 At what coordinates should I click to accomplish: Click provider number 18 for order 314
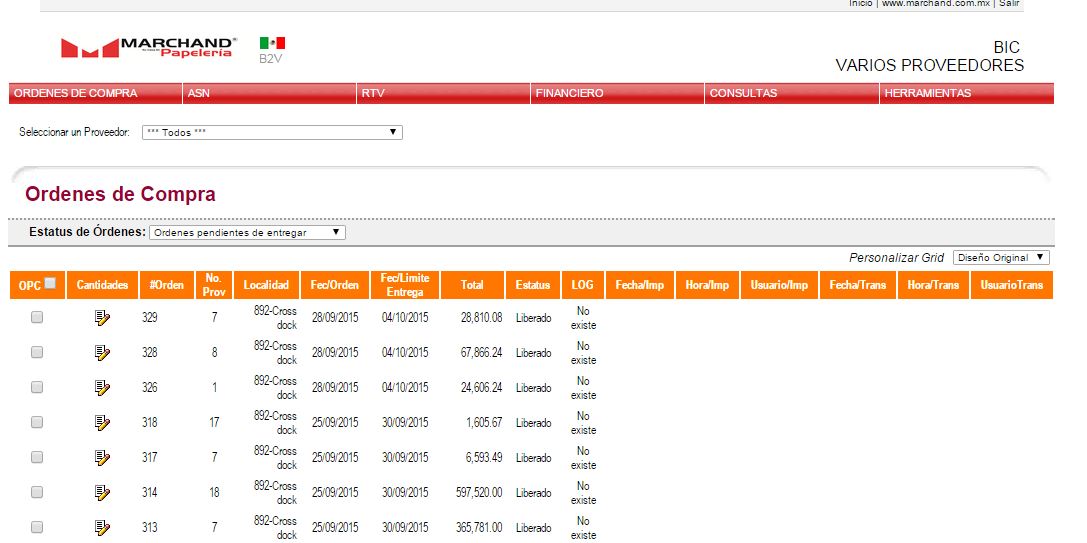tap(214, 492)
